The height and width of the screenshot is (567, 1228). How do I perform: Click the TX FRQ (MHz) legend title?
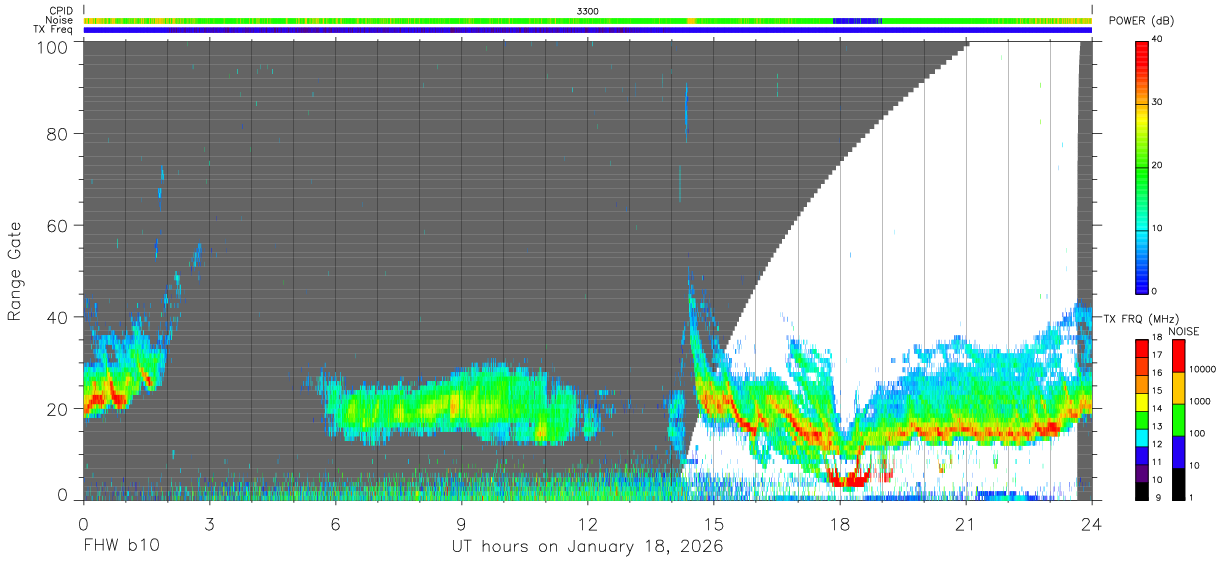point(1143,318)
